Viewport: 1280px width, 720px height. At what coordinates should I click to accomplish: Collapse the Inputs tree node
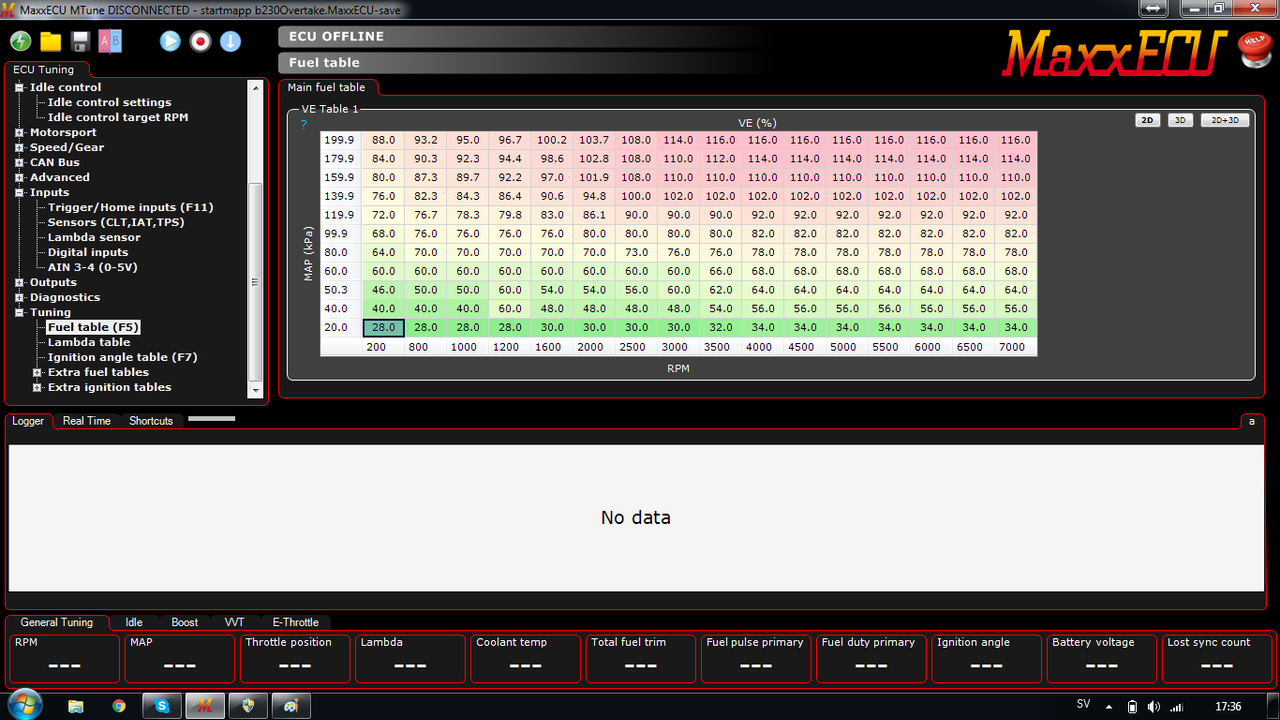coord(19,192)
